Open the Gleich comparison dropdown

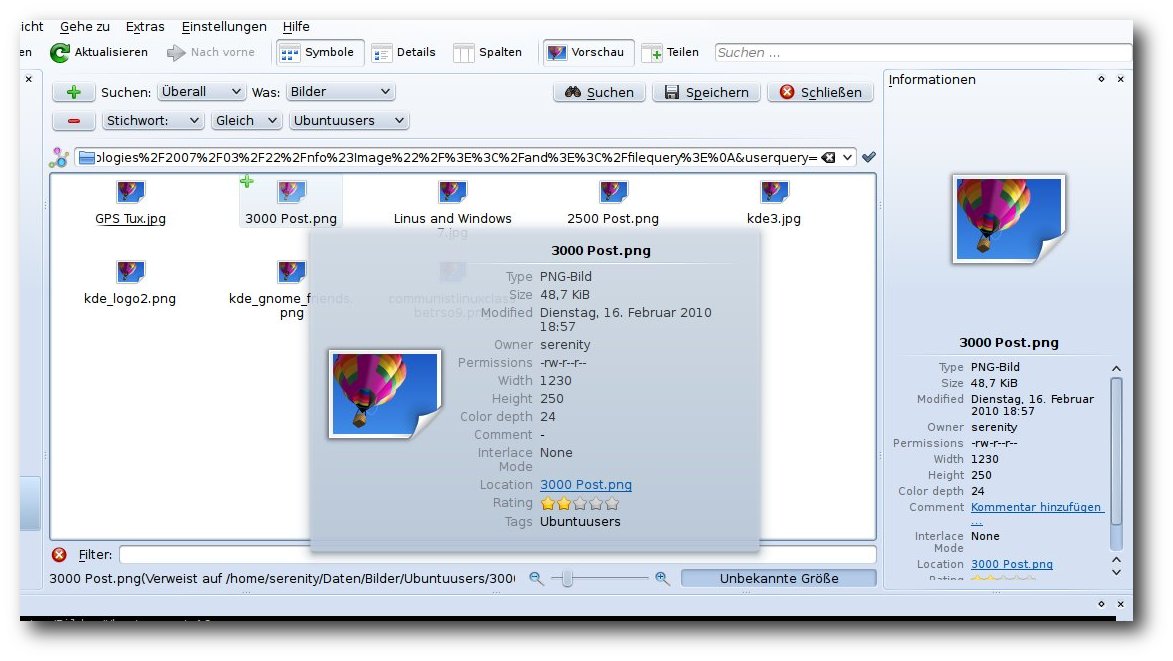pyautogui.click(x=246, y=120)
